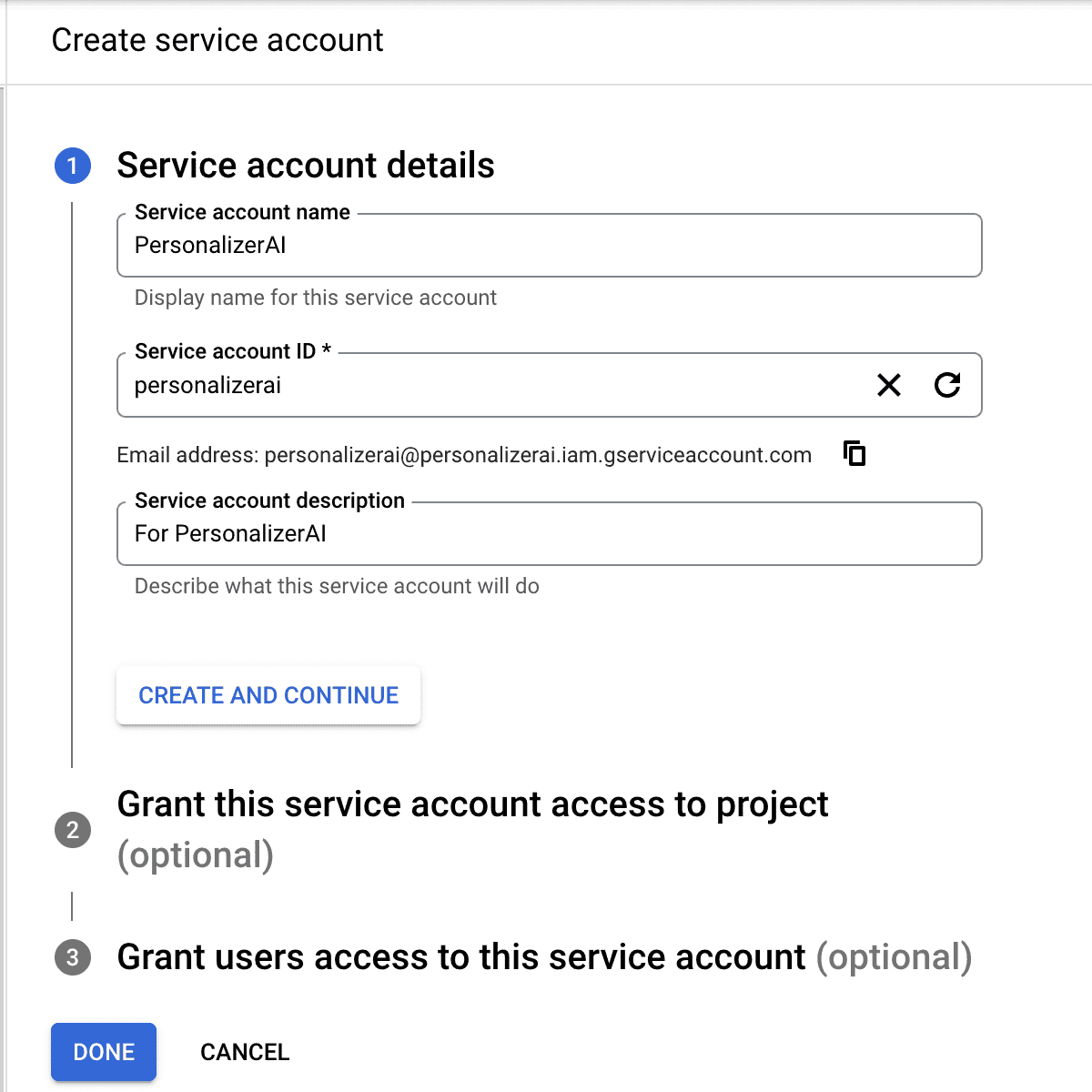Image resolution: width=1092 pixels, height=1092 pixels.
Task: Click CREATE AND CONTINUE
Action: point(268,695)
